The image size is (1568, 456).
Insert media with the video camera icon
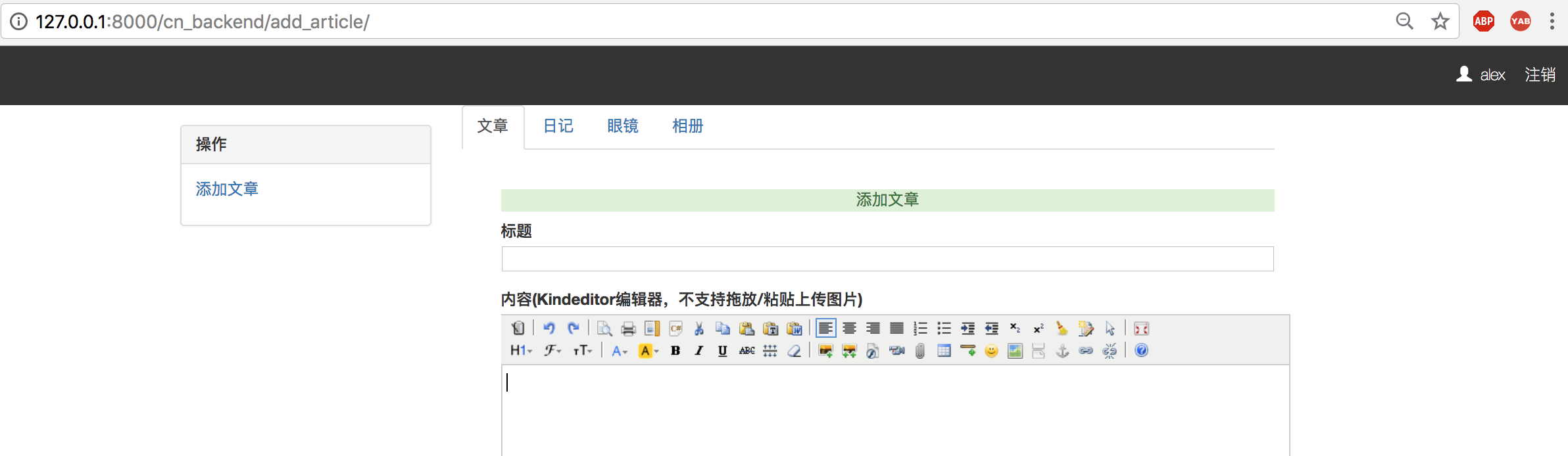pyautogui.click(x=896, y=350)
